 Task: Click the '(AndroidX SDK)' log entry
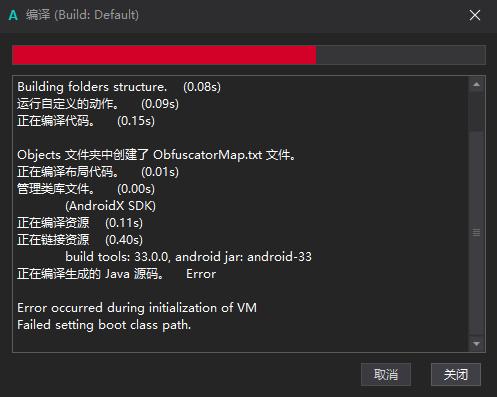click(x=110, y=206)
